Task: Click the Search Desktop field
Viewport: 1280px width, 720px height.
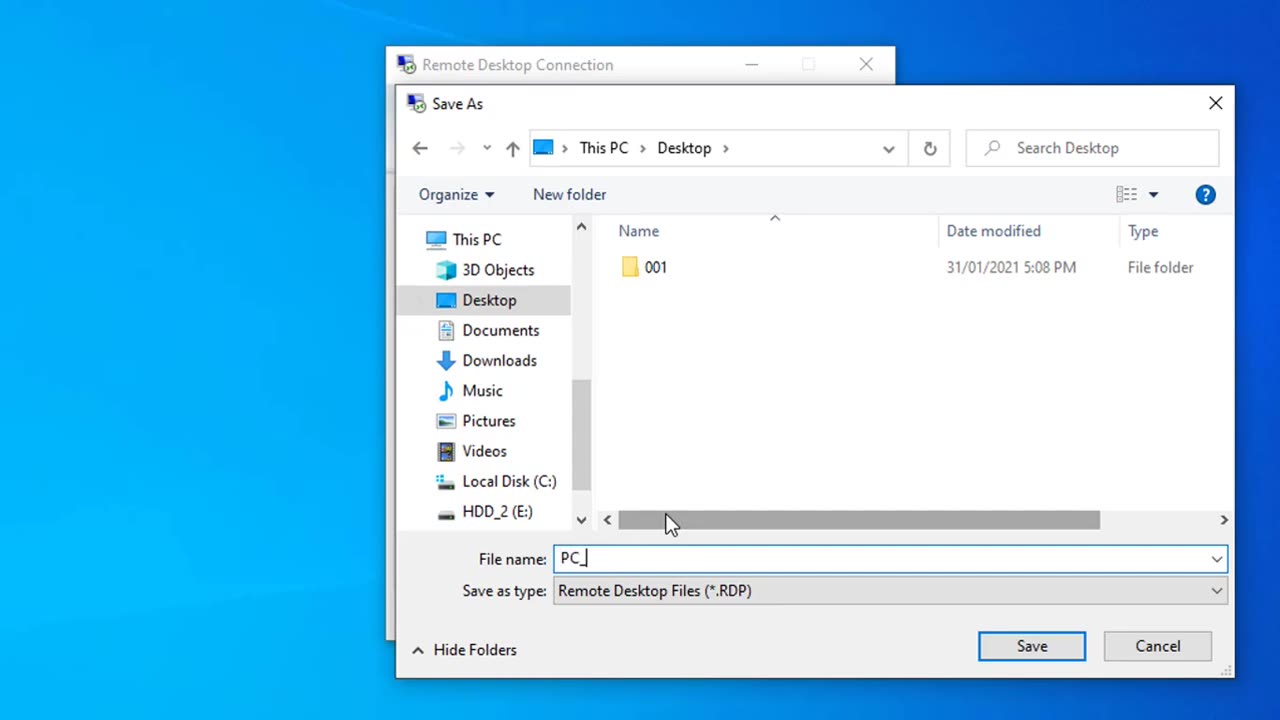Action: coord(1093,148)
